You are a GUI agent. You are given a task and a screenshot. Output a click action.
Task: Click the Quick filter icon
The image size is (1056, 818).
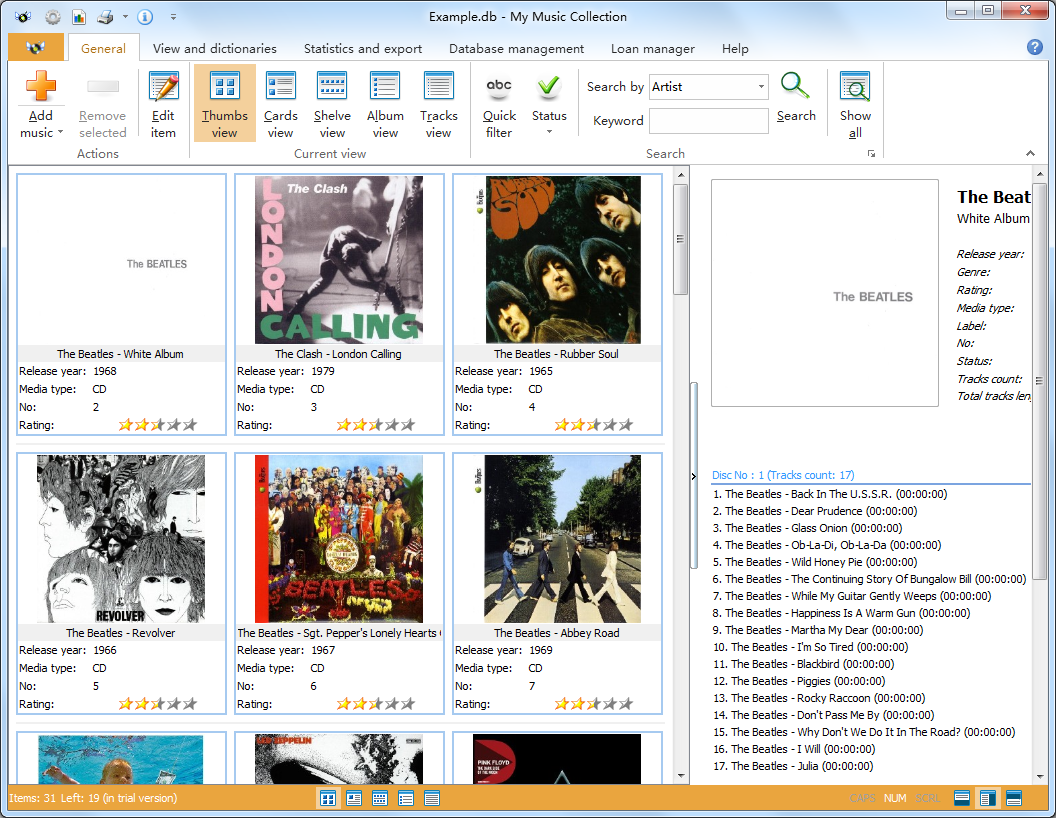499,88
